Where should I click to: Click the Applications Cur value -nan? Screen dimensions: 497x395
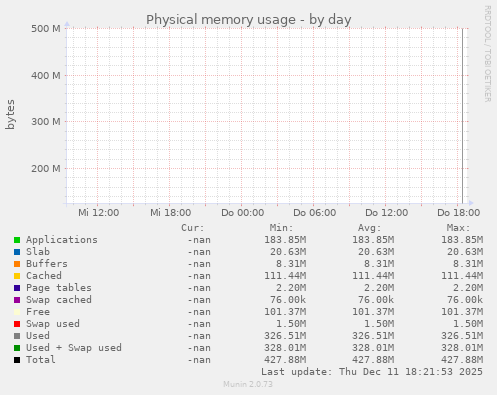tap(199, 240)
